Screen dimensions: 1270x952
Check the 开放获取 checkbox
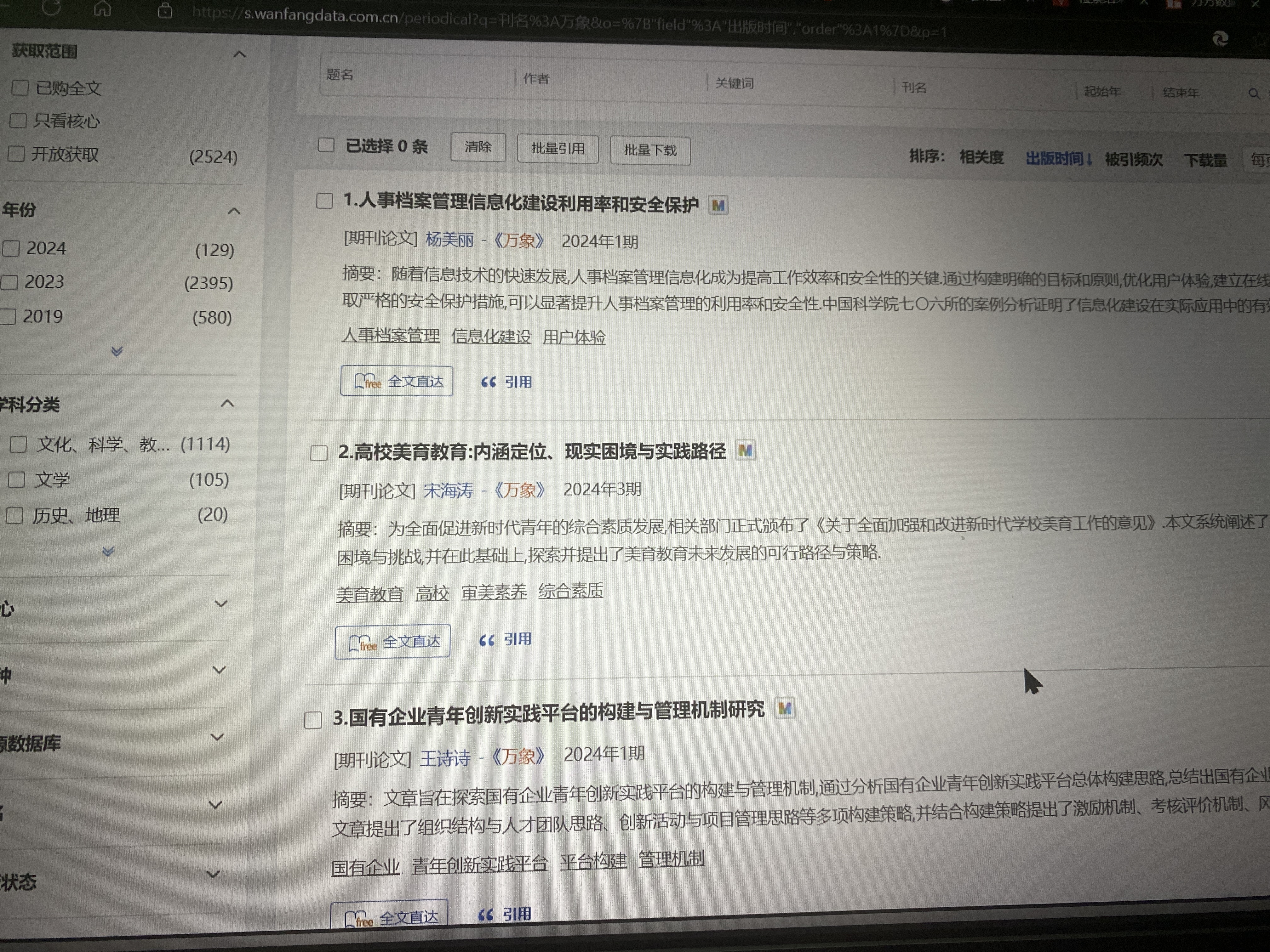tap(16, 153)
